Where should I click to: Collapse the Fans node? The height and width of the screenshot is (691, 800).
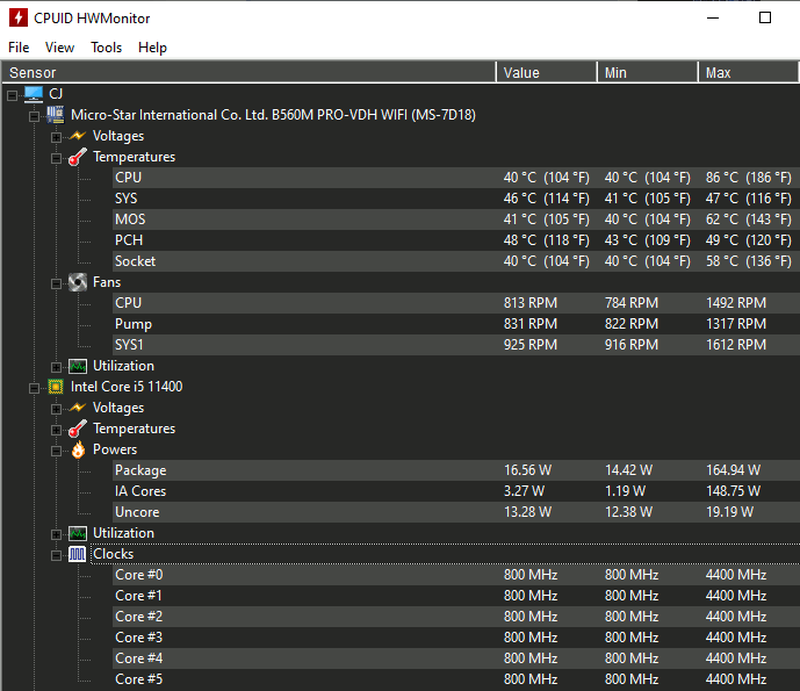(x=56, y=284)
